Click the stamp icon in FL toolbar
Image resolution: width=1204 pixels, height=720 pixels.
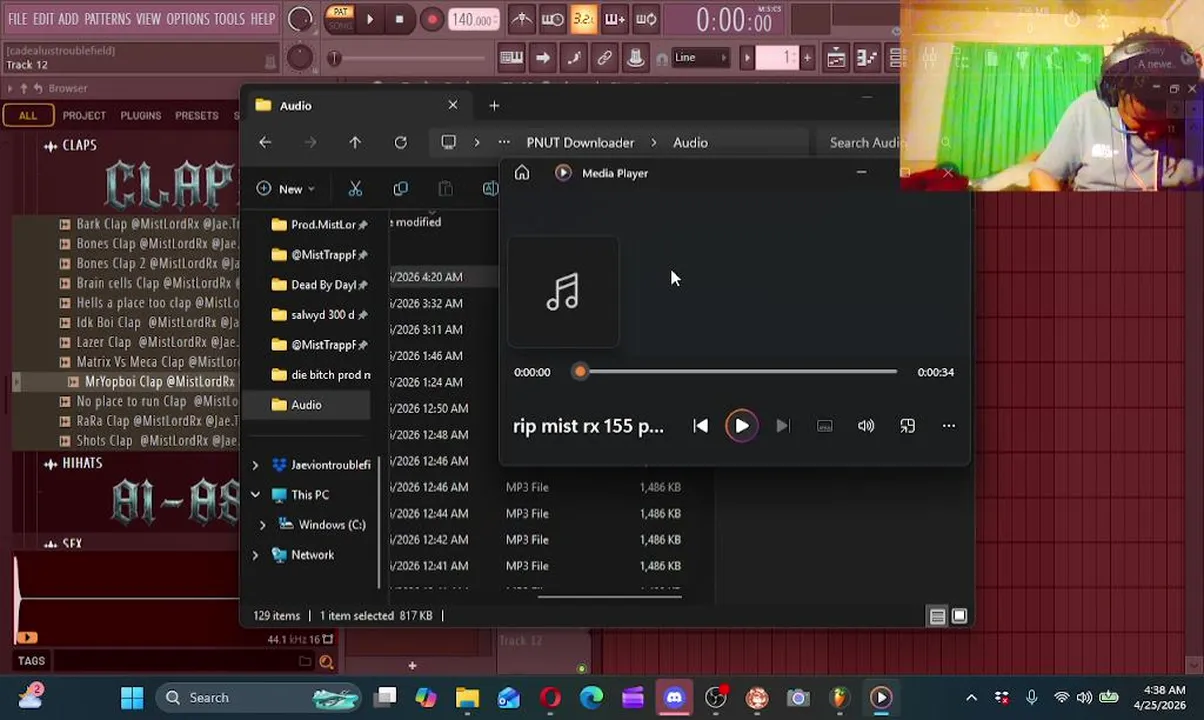(635, 58)
